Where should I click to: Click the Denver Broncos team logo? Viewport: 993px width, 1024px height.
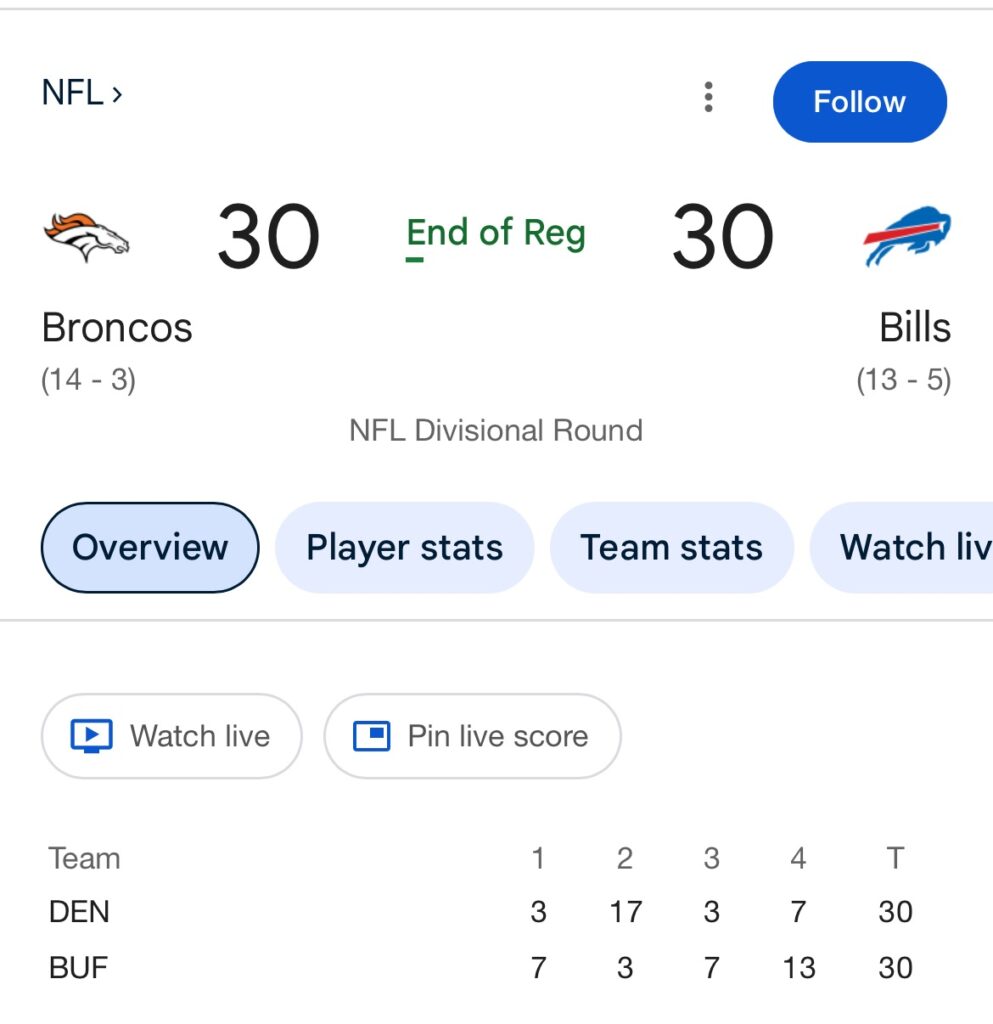point(87,236)
